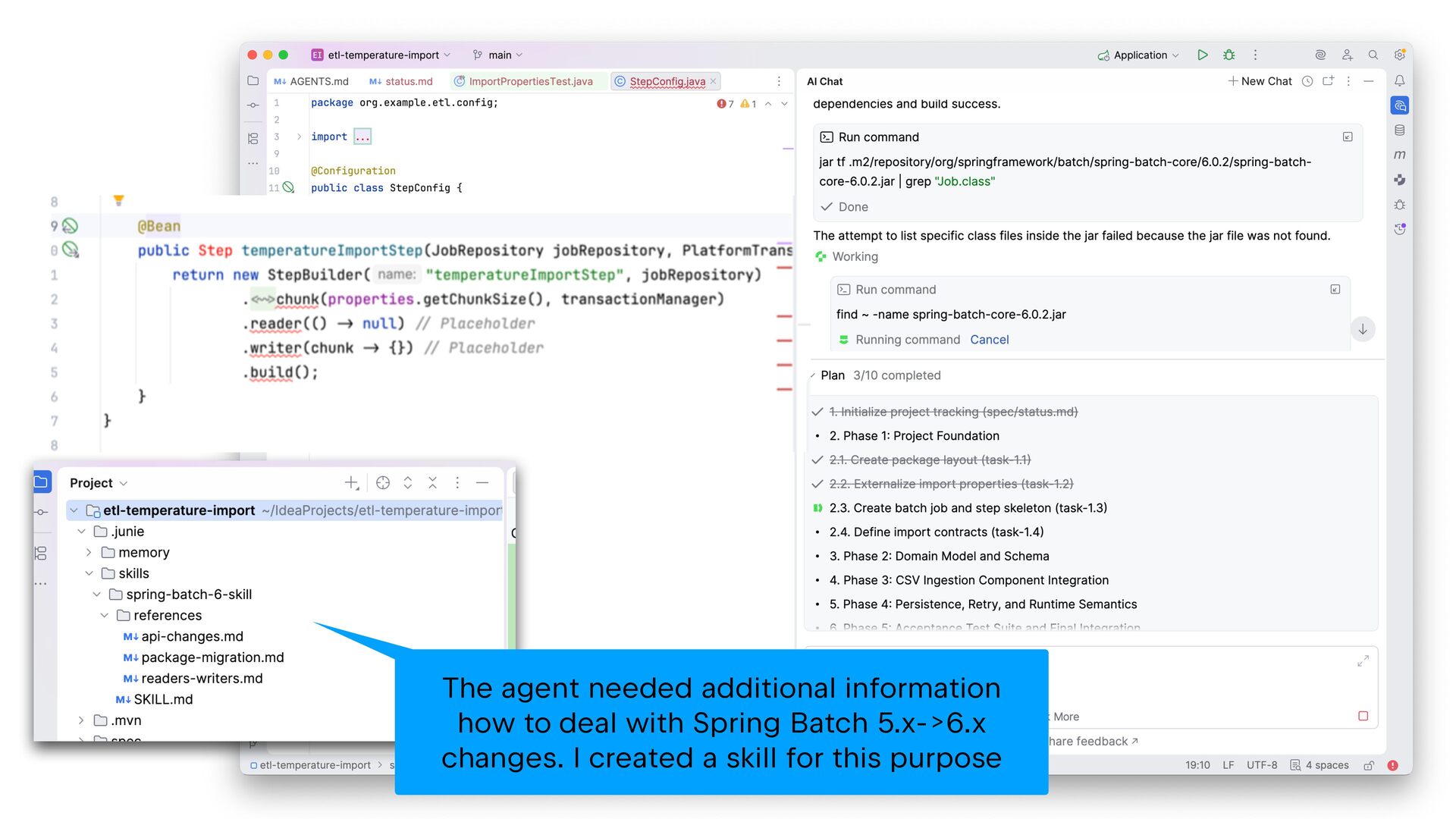Click the chat history clock icon
This screenshot has width=1456, height=819.
(1307, 81)
